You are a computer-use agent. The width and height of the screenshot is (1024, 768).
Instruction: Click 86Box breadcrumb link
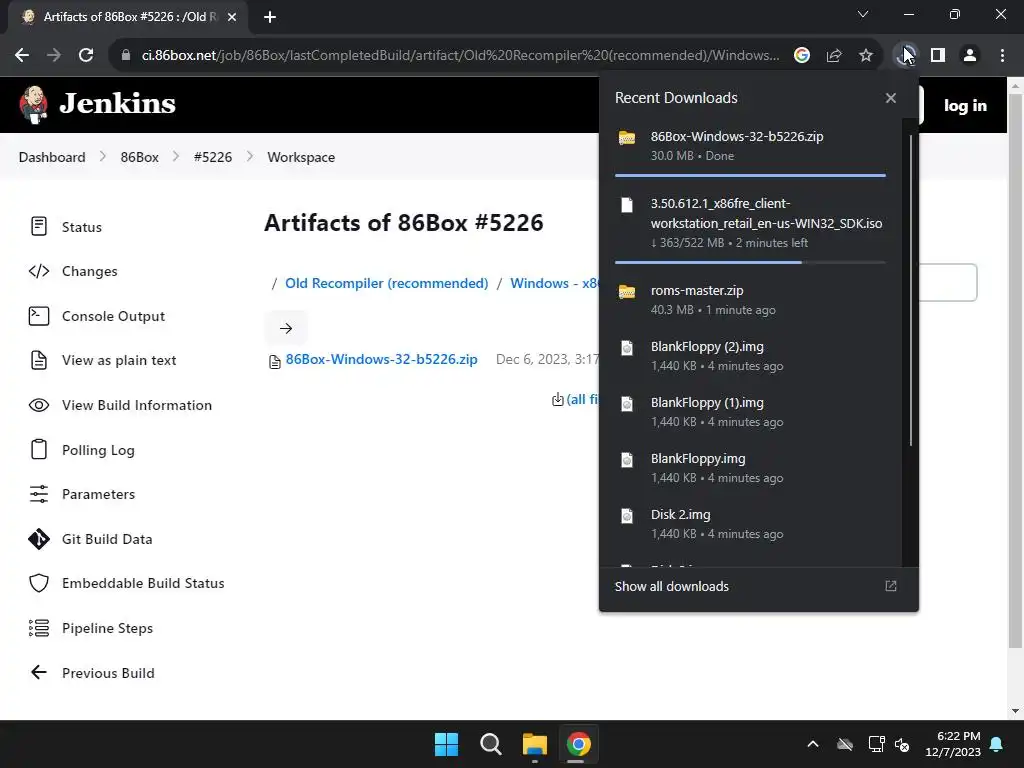click(140, 157)
